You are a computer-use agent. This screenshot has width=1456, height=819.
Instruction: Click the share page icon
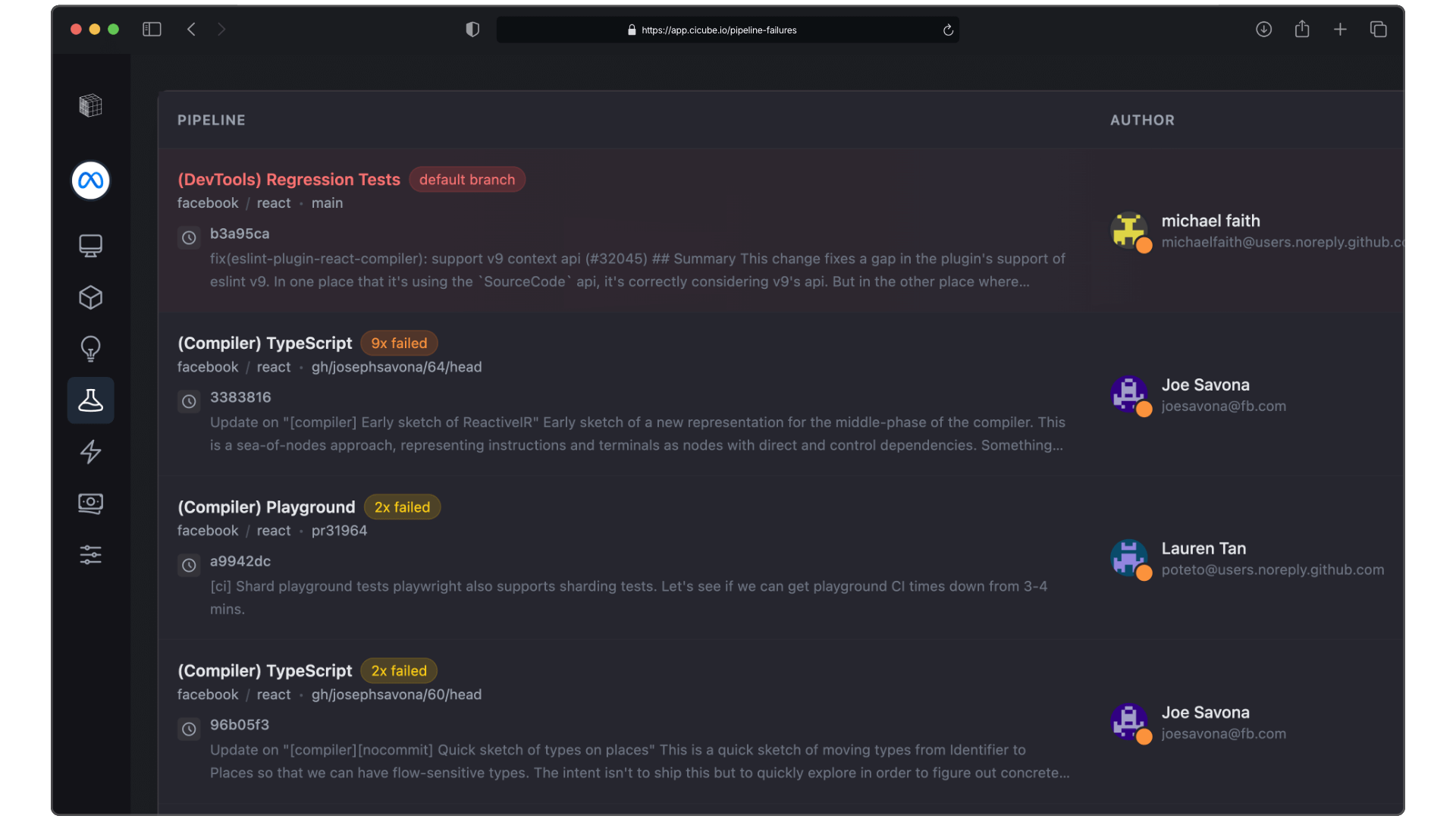(x=1302, y=30)
